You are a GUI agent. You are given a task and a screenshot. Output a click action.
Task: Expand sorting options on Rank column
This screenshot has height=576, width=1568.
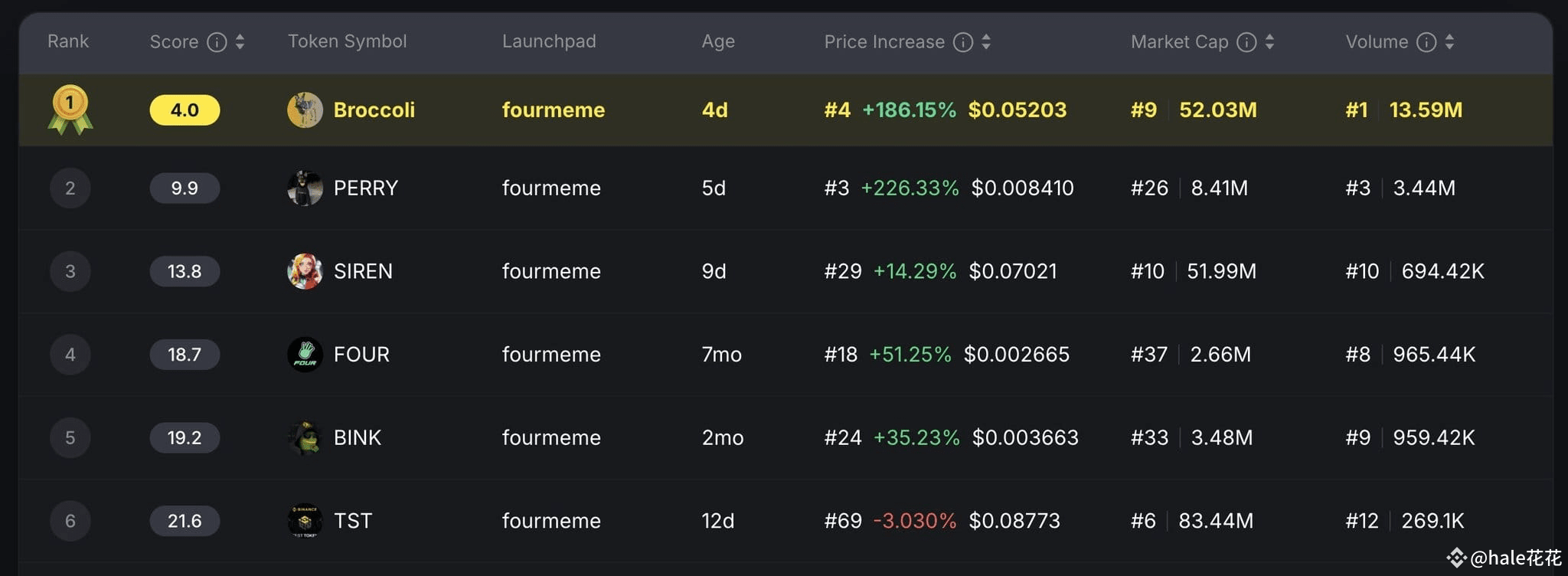tap(68, 42)
